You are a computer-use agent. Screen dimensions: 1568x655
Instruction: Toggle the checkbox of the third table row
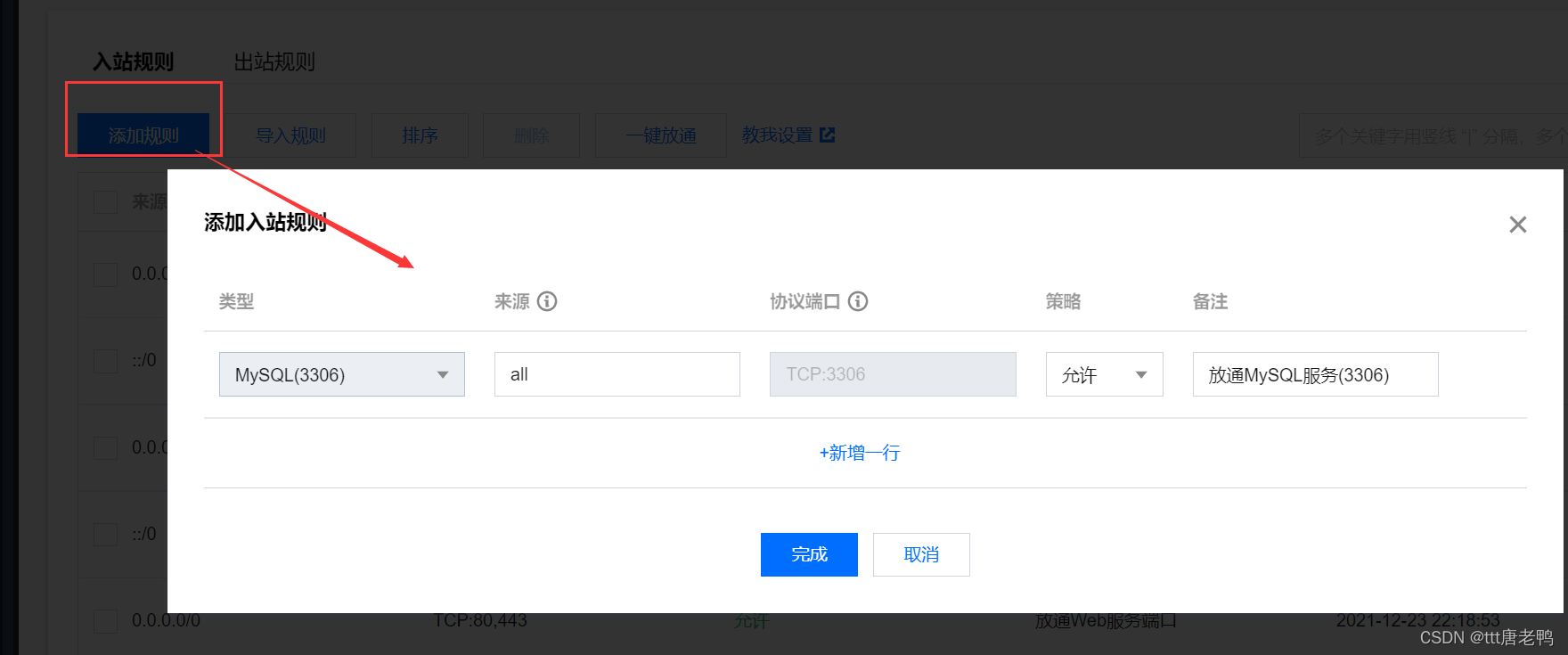tap(106, 447)
